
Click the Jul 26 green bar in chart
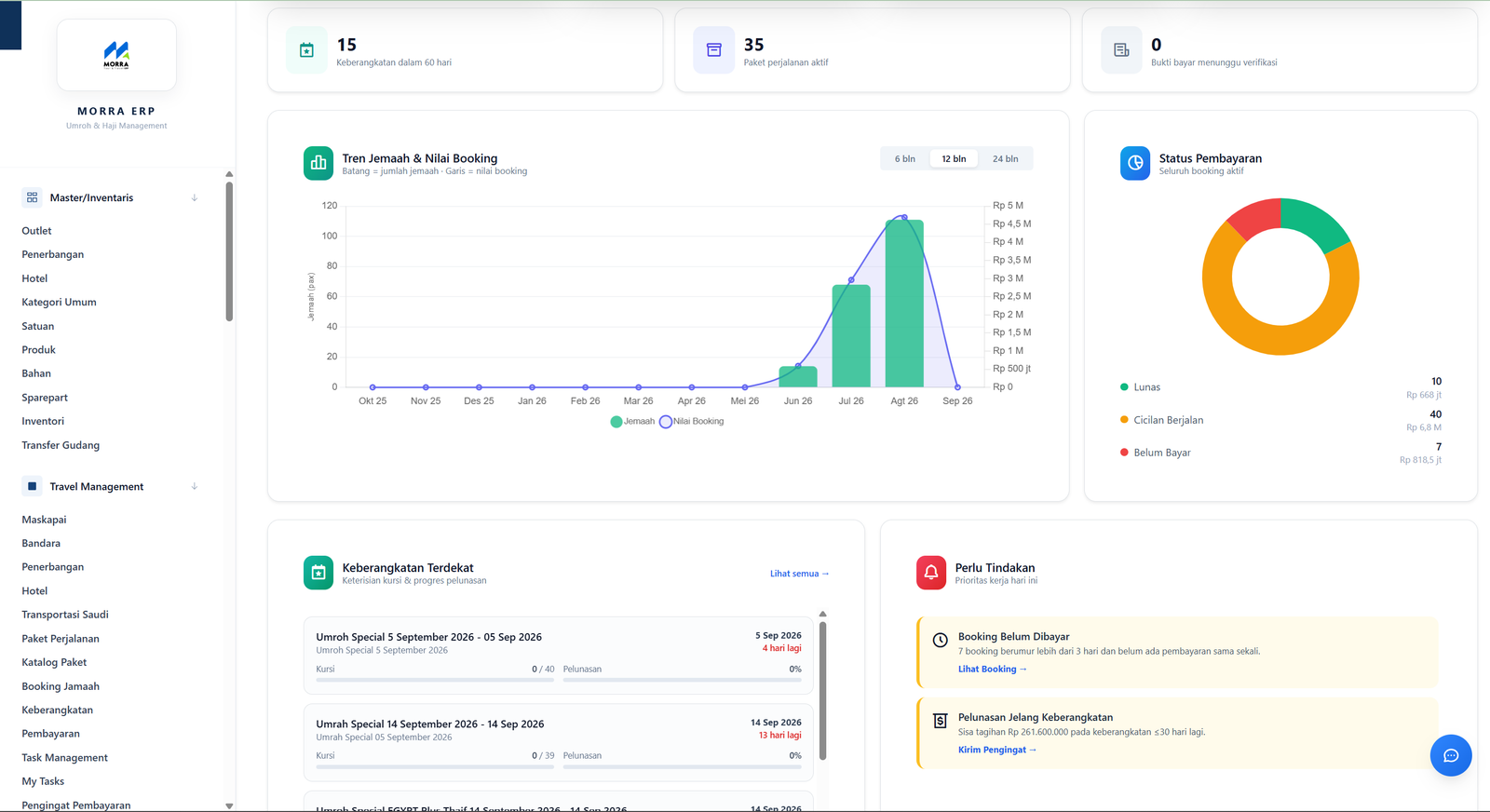[851, 336]
